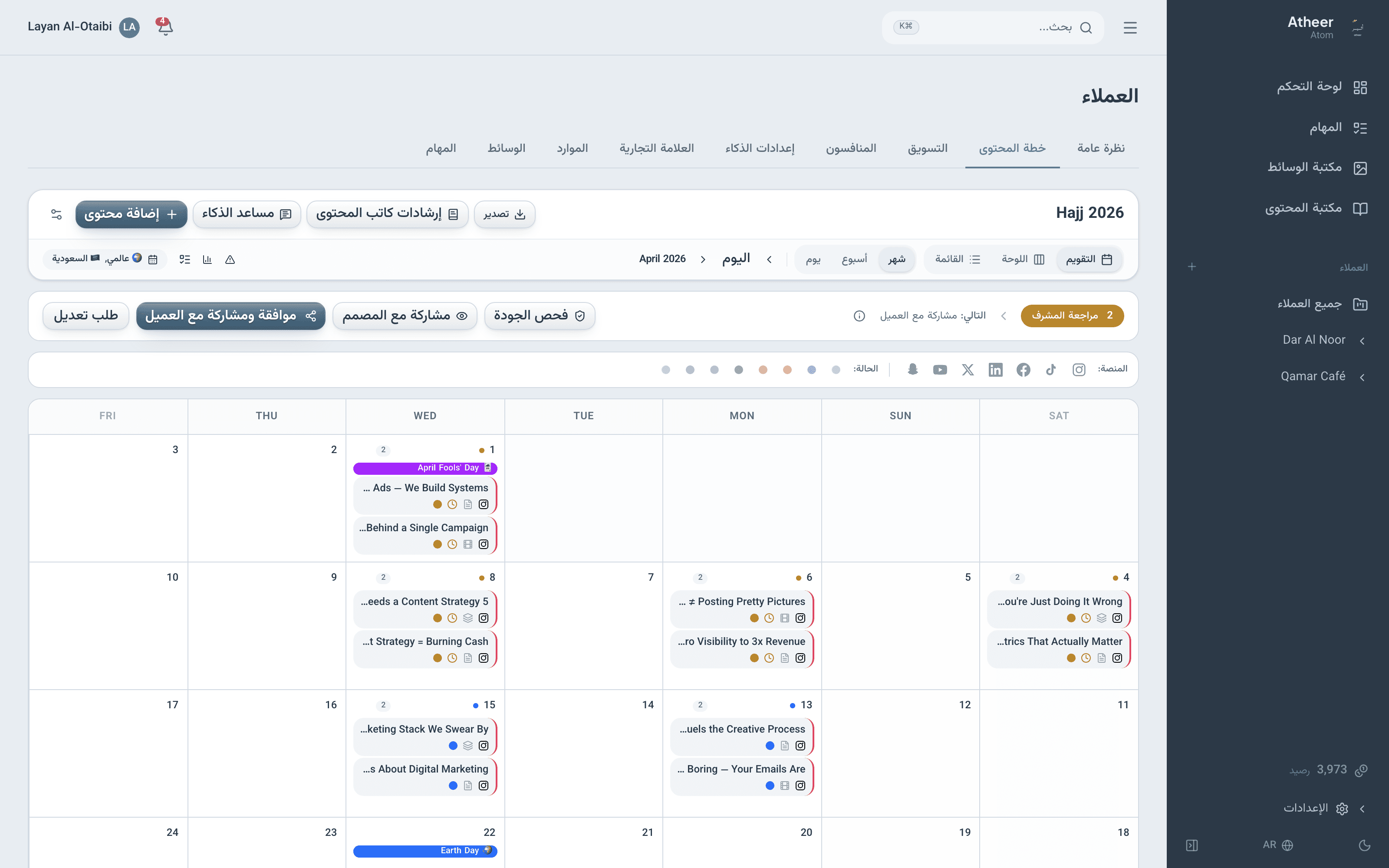Open the Boring — Your Emails Are post card
This screenshot has width=1389, height=868.
coord(741,777)
